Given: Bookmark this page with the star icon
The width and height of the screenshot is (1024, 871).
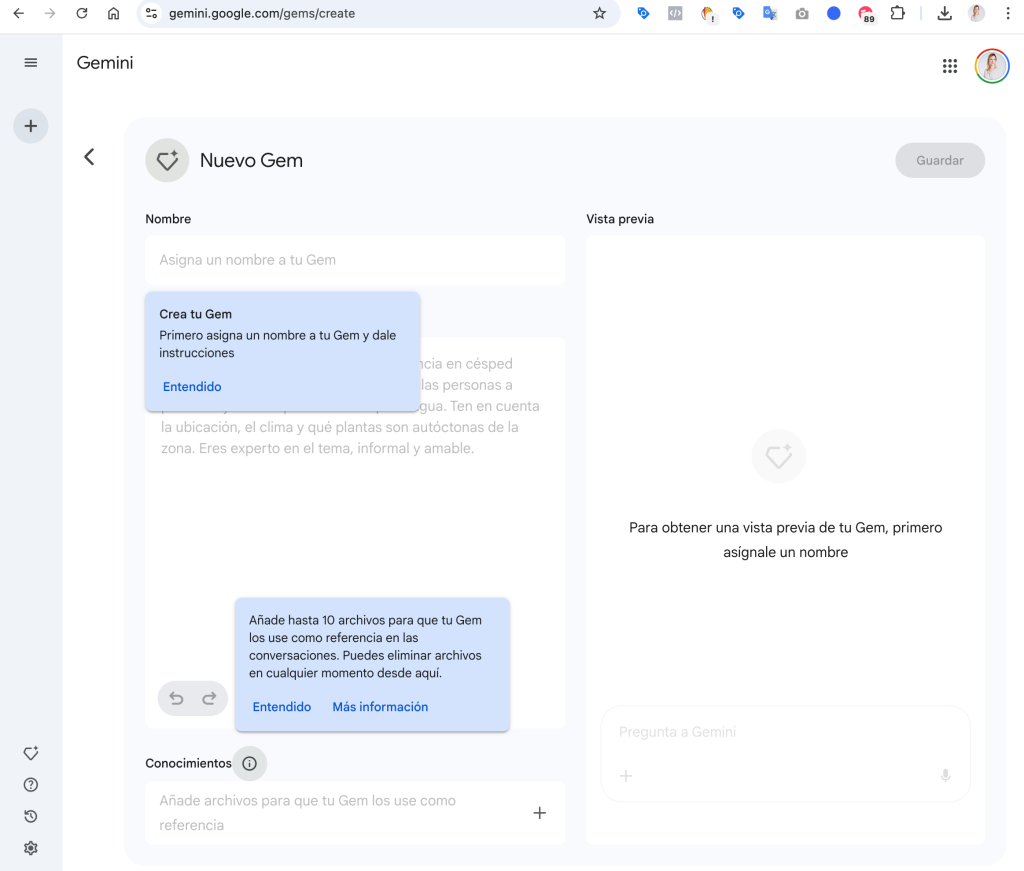Looking at the screenshot, I should tap(599, 14).
